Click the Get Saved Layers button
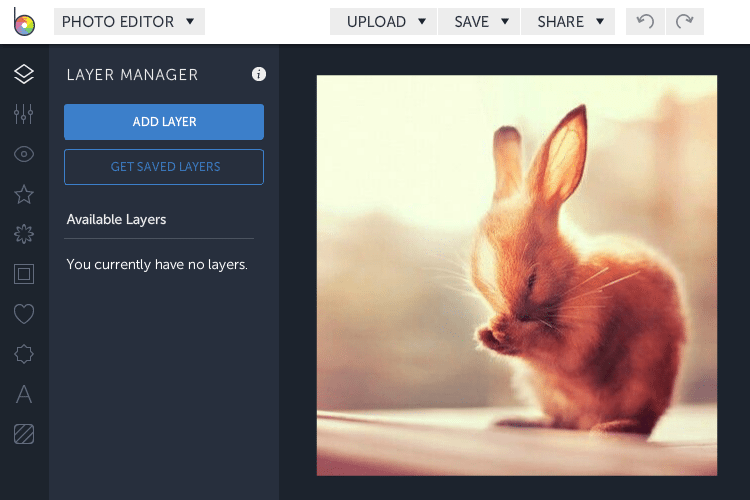The width and height of the screenshot is (750, 500). click(x=164, y=167)
